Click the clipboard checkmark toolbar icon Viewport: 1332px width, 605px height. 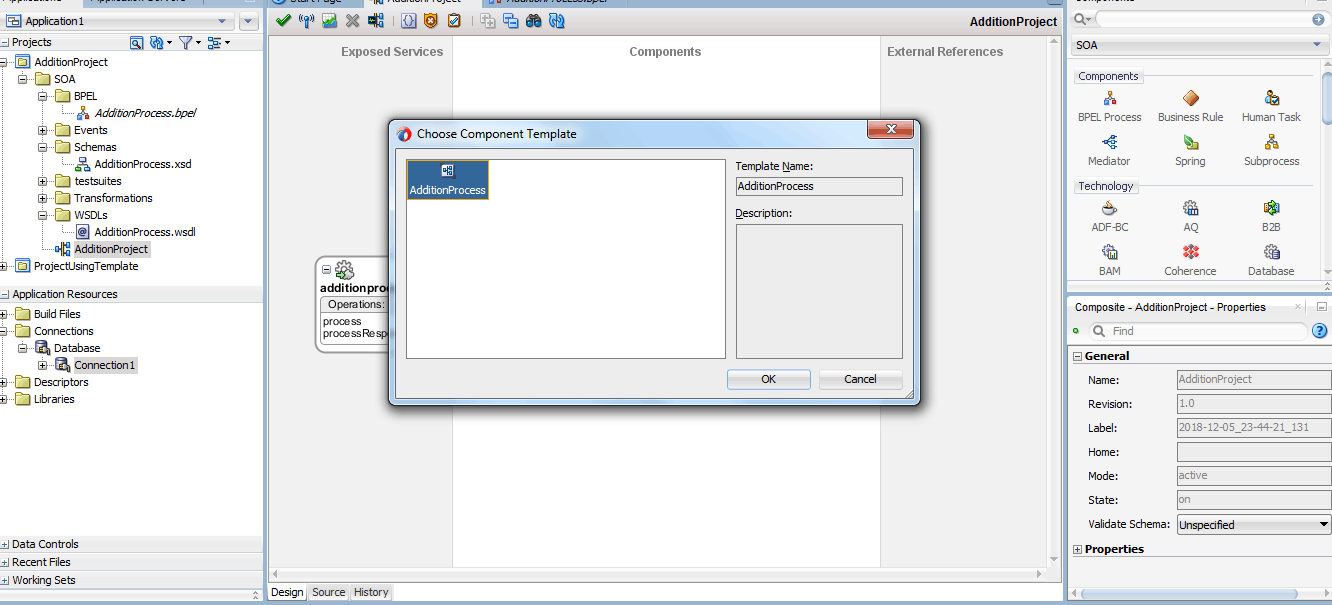pos(454,20)
